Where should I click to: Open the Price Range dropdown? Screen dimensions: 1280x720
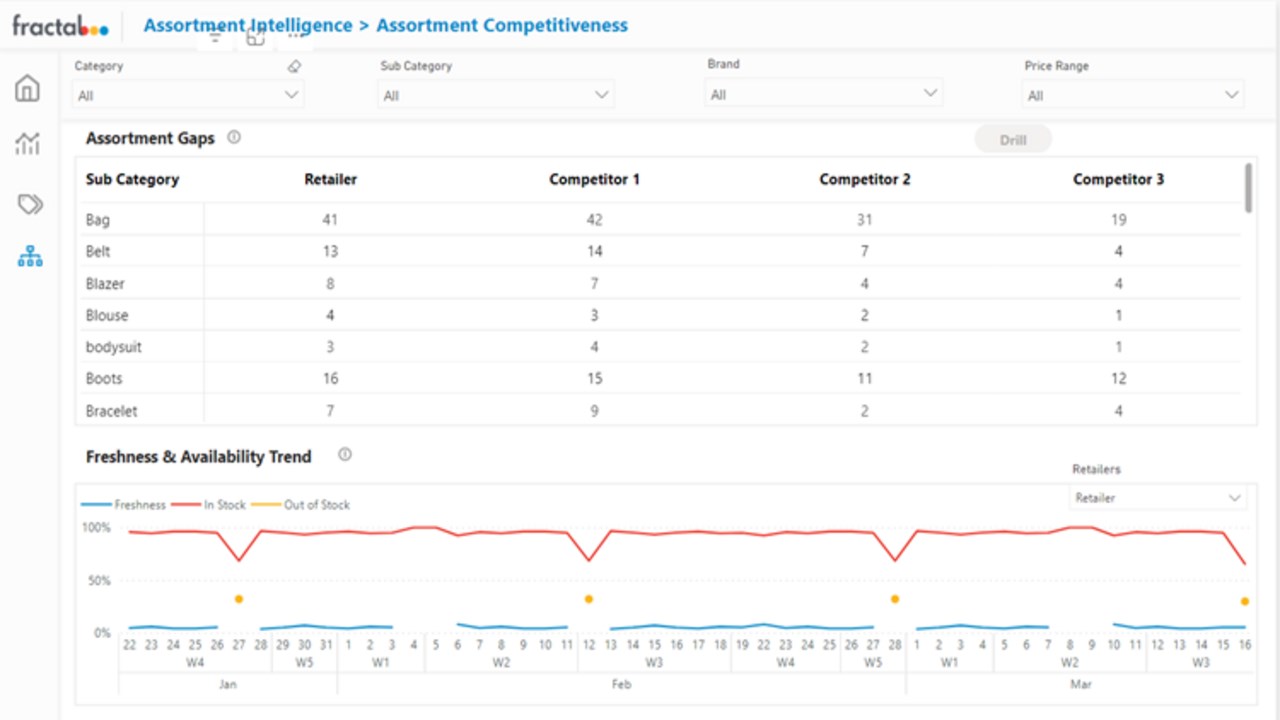1133,95
